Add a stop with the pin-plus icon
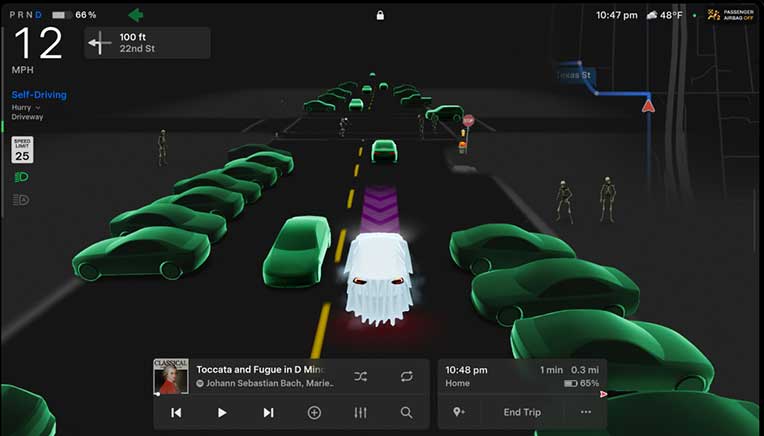This screenshot has height=436, width=764. coord(458,412)
